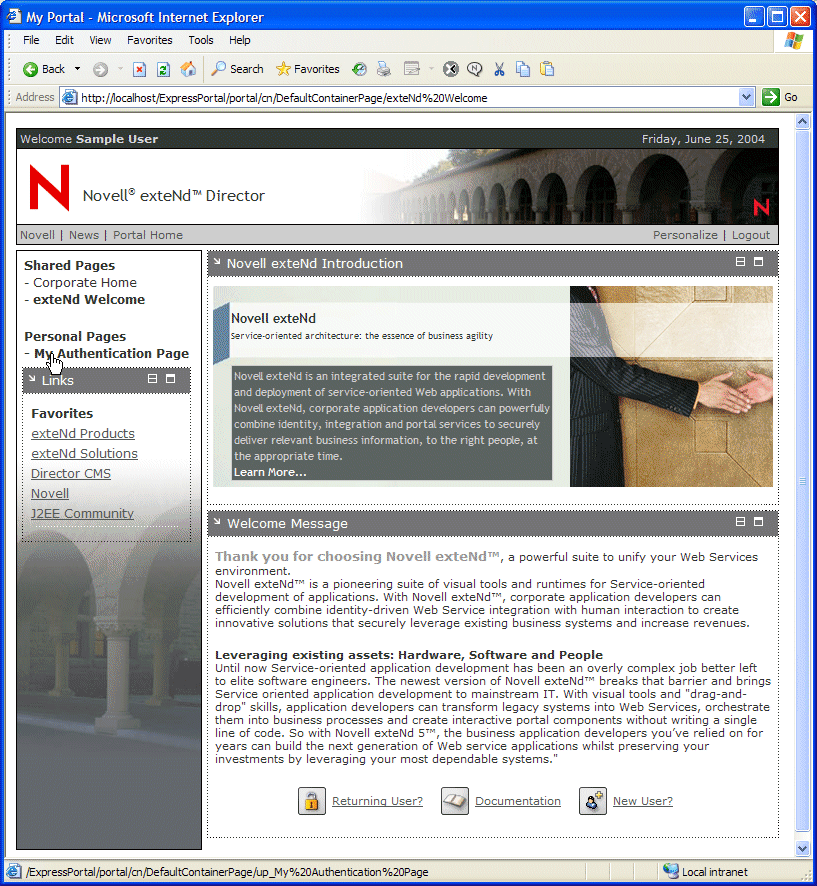Open the Portal Home link
This screenshot has width=817, height=886.
pos(147,235)
